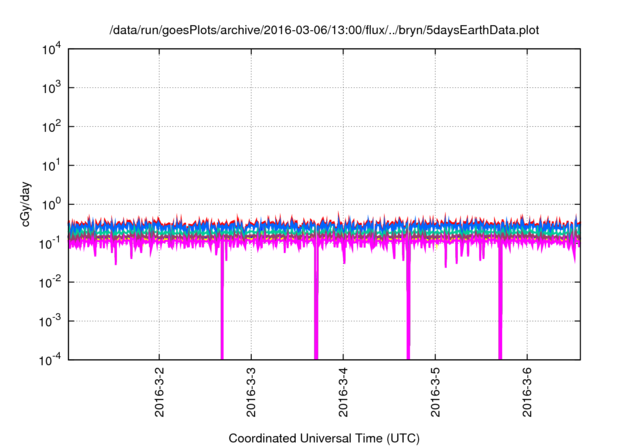The height and width of the screenshot is (448, 640).
Task: Click the 10^1 y-axis tick label
Action: 52,165
